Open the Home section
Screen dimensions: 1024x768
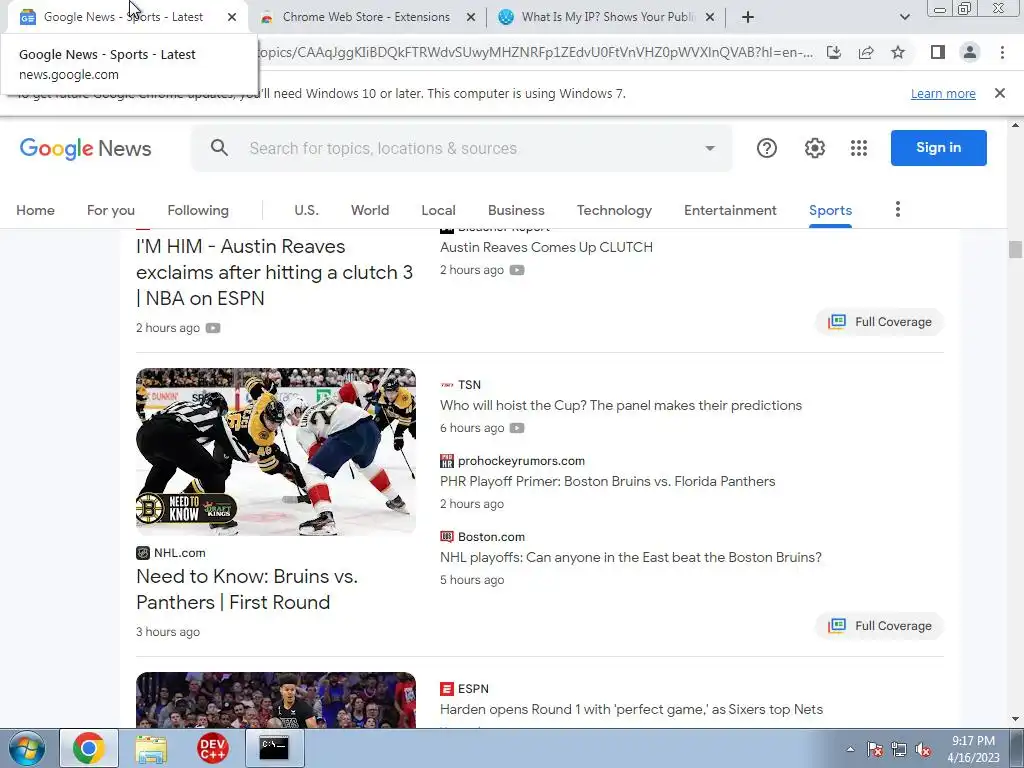click(x=35, y=210)
